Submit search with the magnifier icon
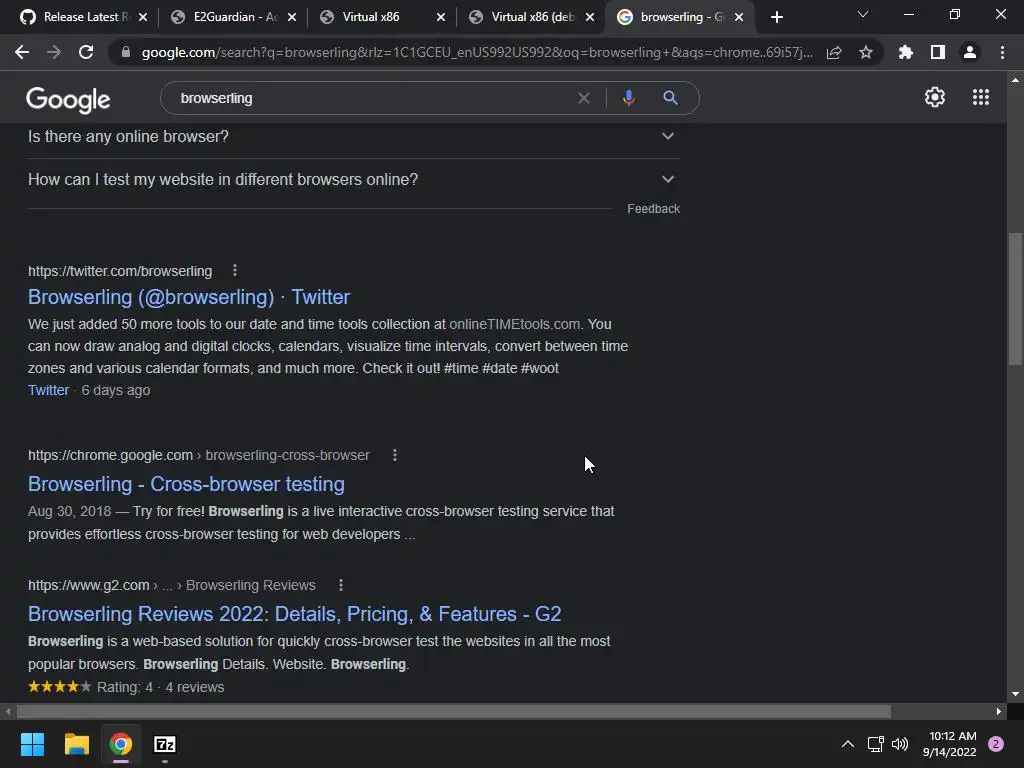The image size is (1024, 768). point(670,98)
